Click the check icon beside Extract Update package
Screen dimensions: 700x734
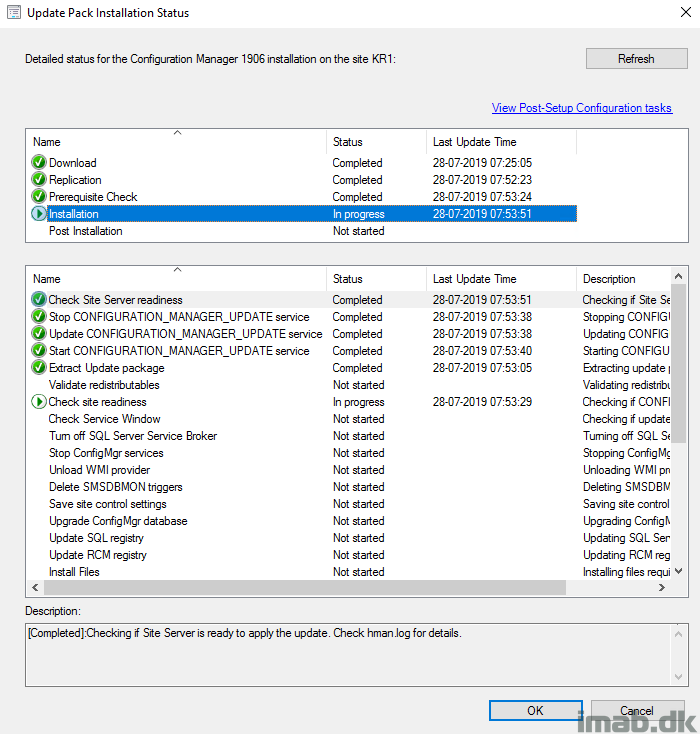tap(39, 367)
